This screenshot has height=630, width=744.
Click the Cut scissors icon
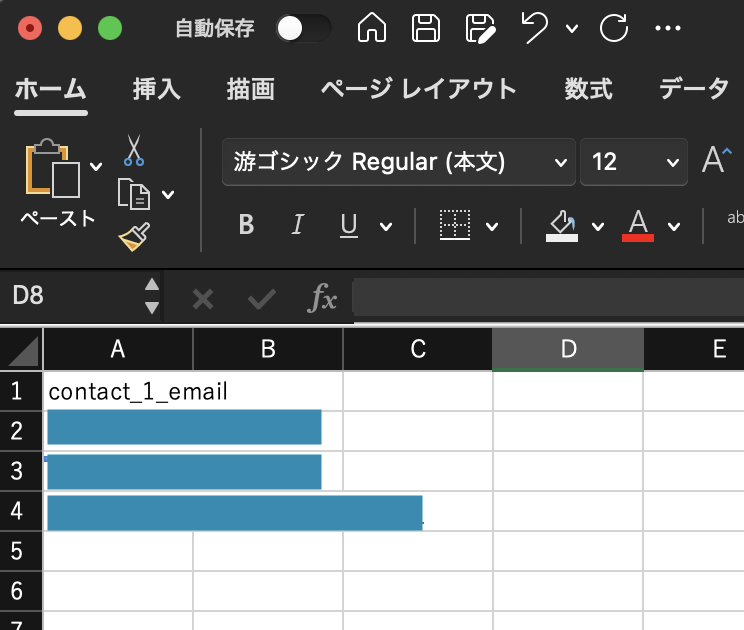[134, 152]
